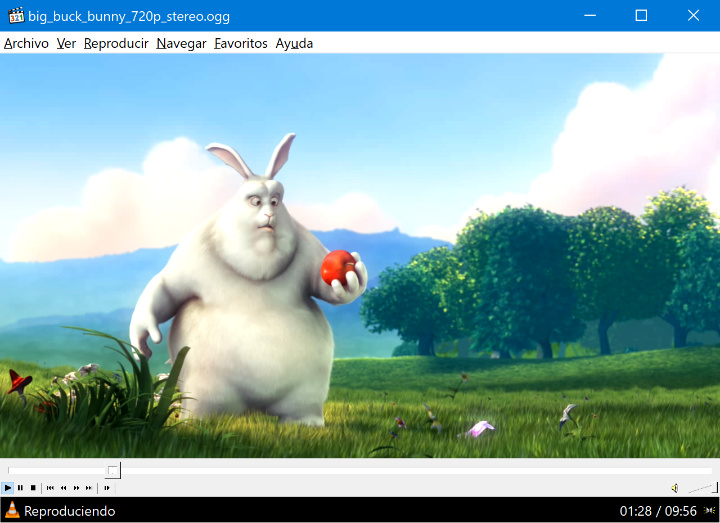Click the stereo audio indicator icon in status bar
Image resolution: width=720 pixels, height=523 pixels.
click(710, 511)
